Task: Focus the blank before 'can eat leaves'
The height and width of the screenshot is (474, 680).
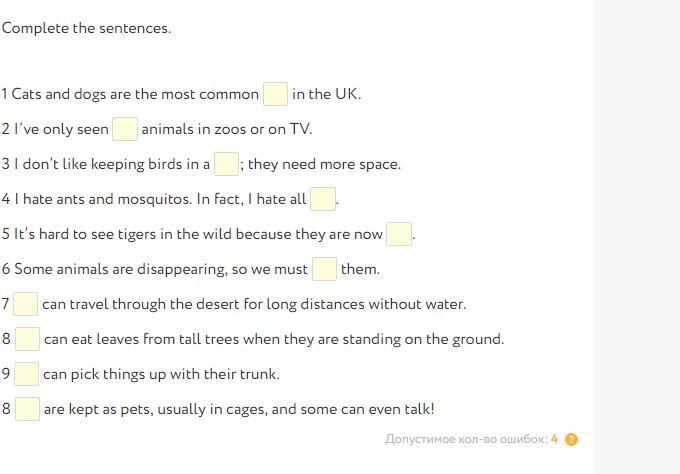Action: 28,339
